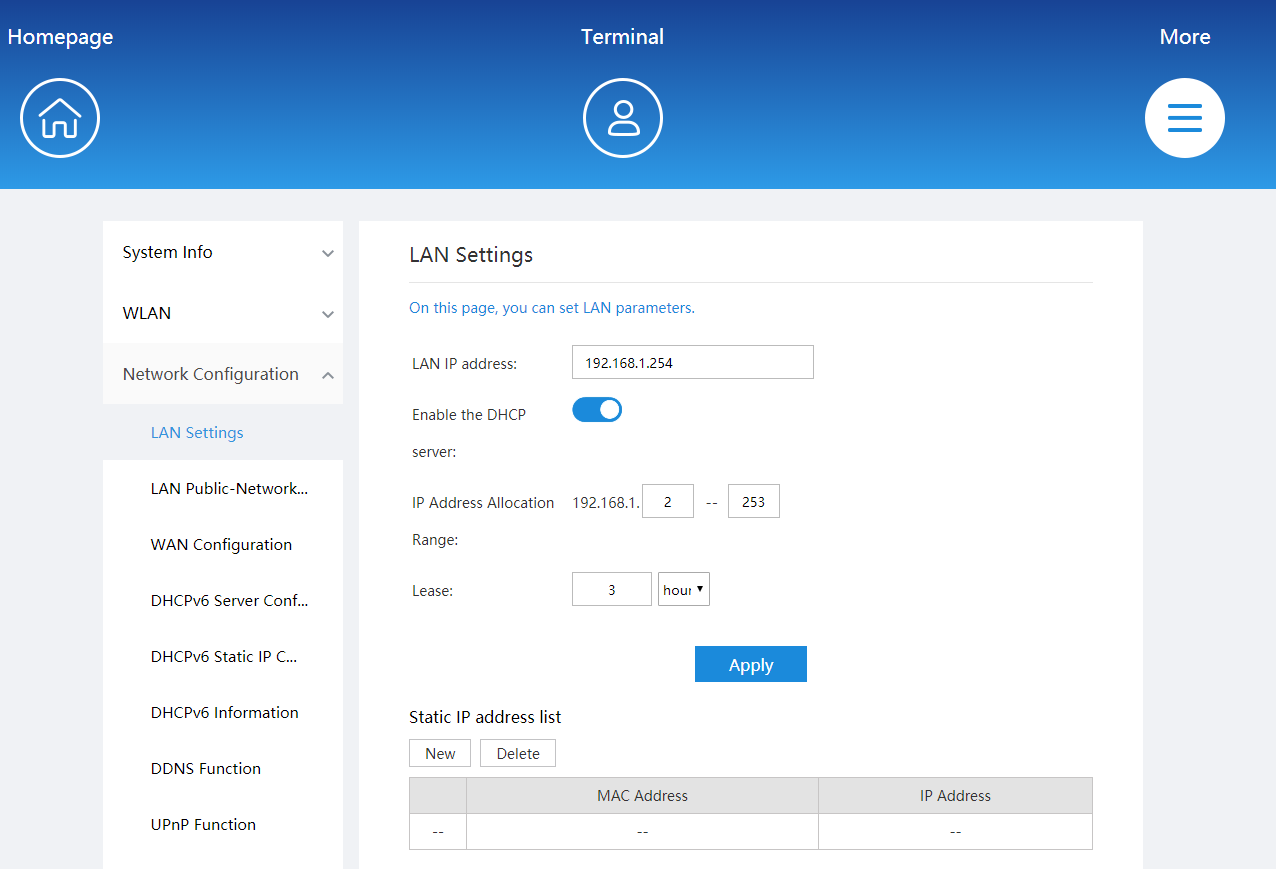Image resolution: width=1276 pixels, height=869 pixels.
Task: Open LAN Public-Network sidebar item
Action: pos(229,488)
